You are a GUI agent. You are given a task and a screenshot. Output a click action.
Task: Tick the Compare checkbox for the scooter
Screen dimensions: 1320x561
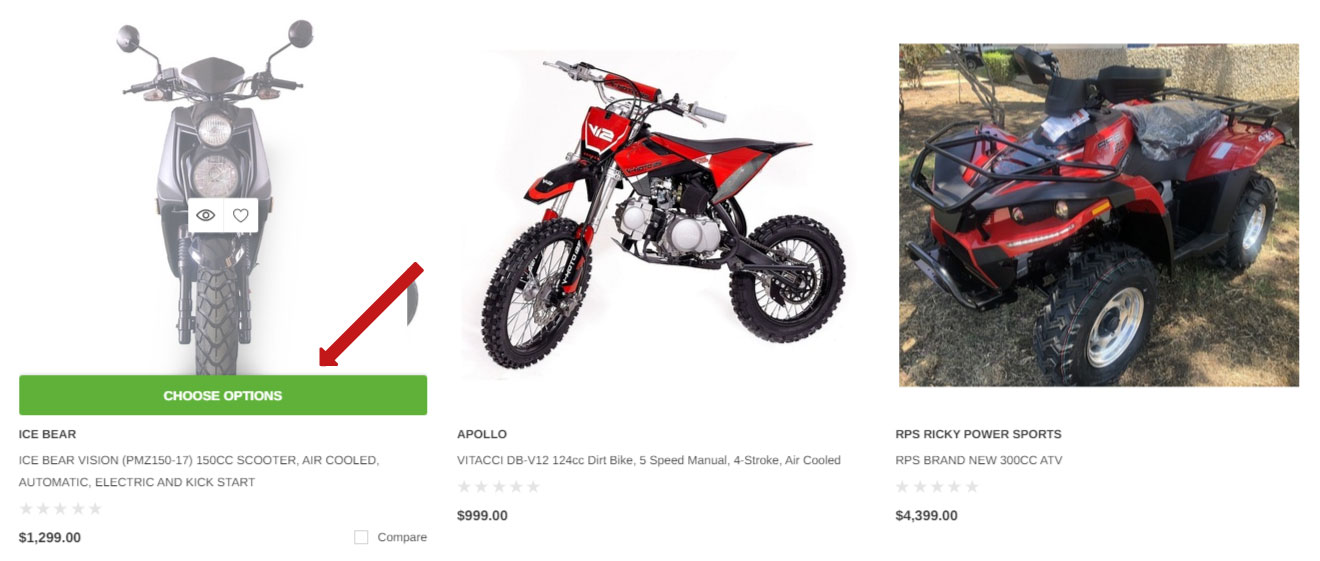[x=361, y=537]
